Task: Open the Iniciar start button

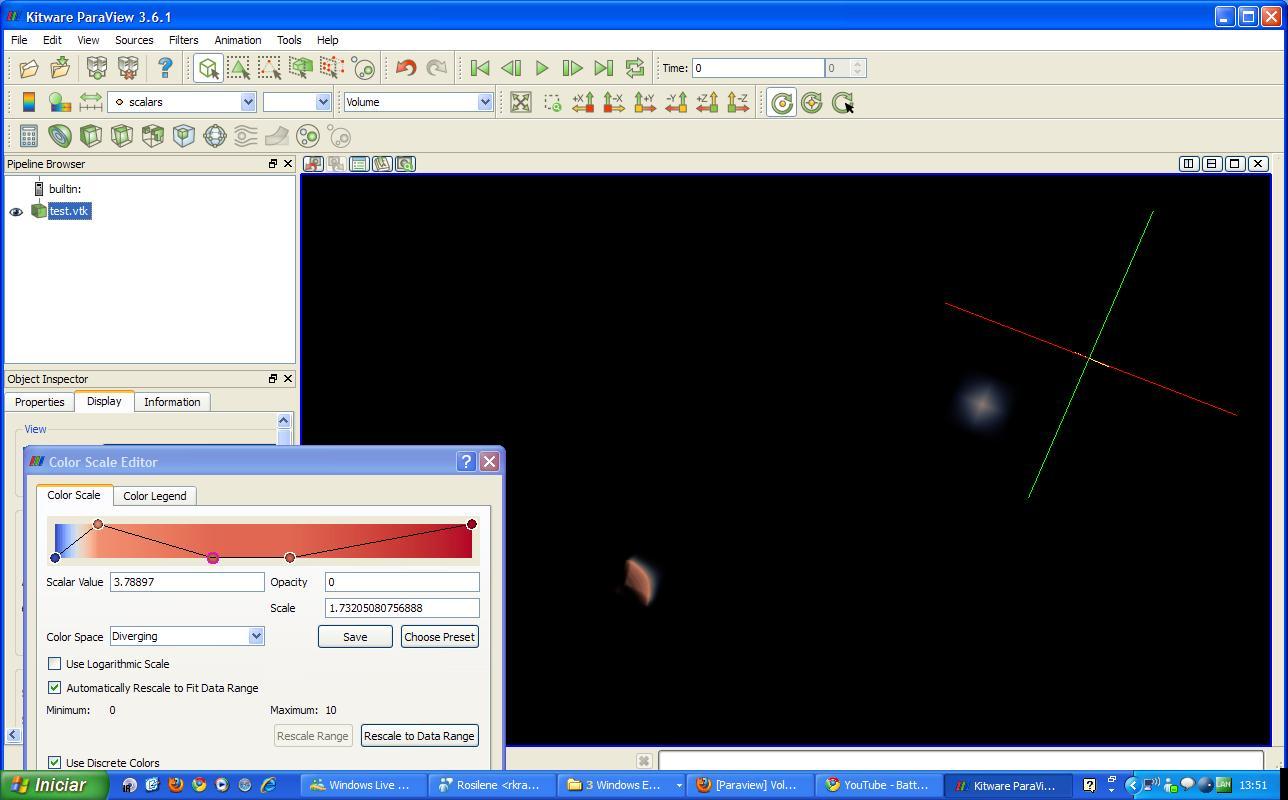Action: click(53, 785)
